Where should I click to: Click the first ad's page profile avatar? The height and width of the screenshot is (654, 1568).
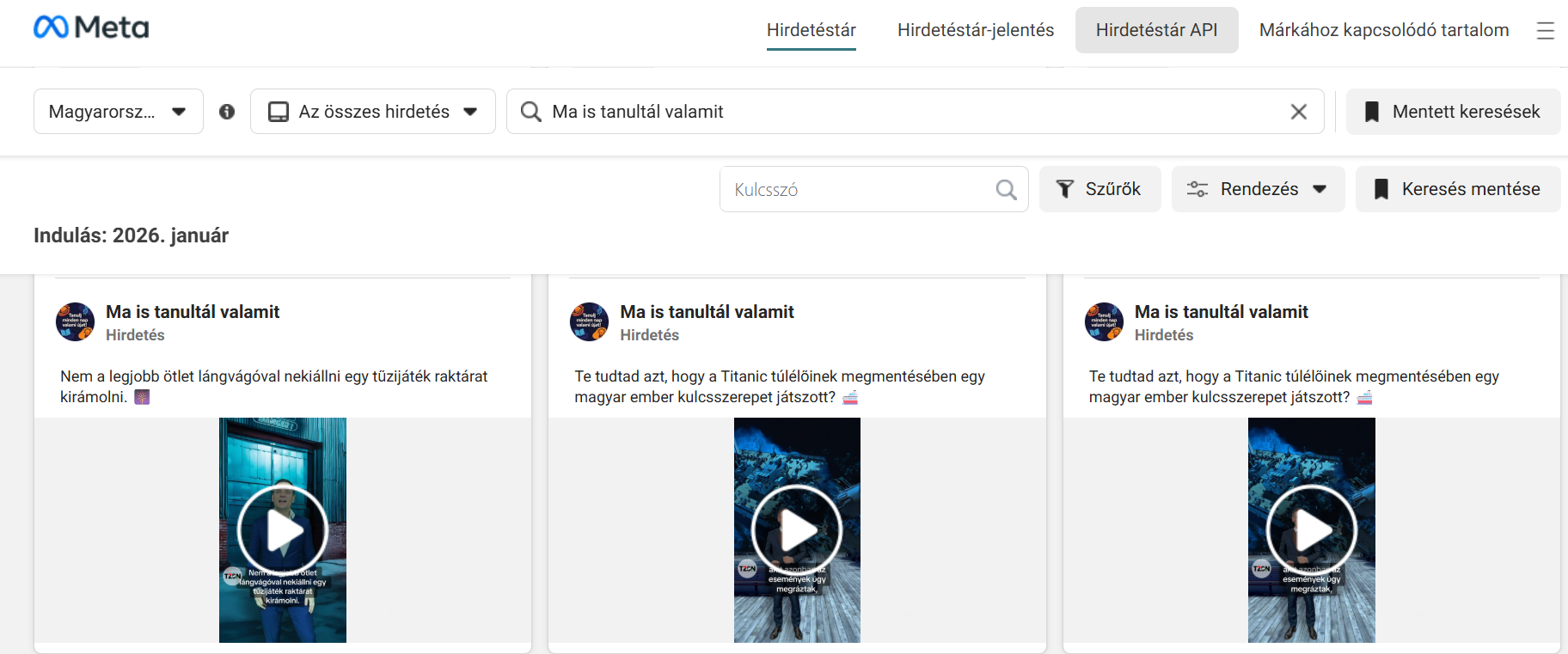coord(76,322)
